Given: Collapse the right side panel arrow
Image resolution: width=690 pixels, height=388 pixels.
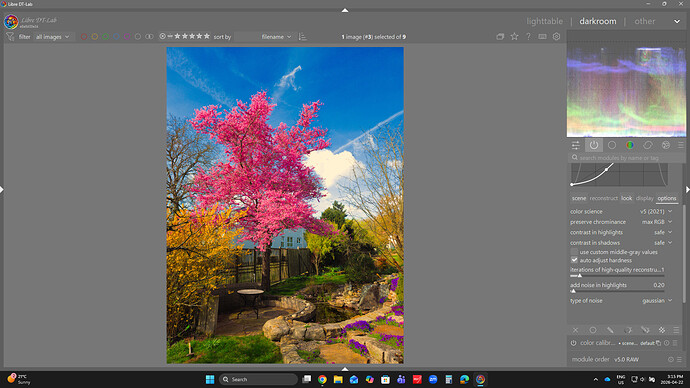Looking at the screenshot, I should pyautogui.click(x=688, y=190).
